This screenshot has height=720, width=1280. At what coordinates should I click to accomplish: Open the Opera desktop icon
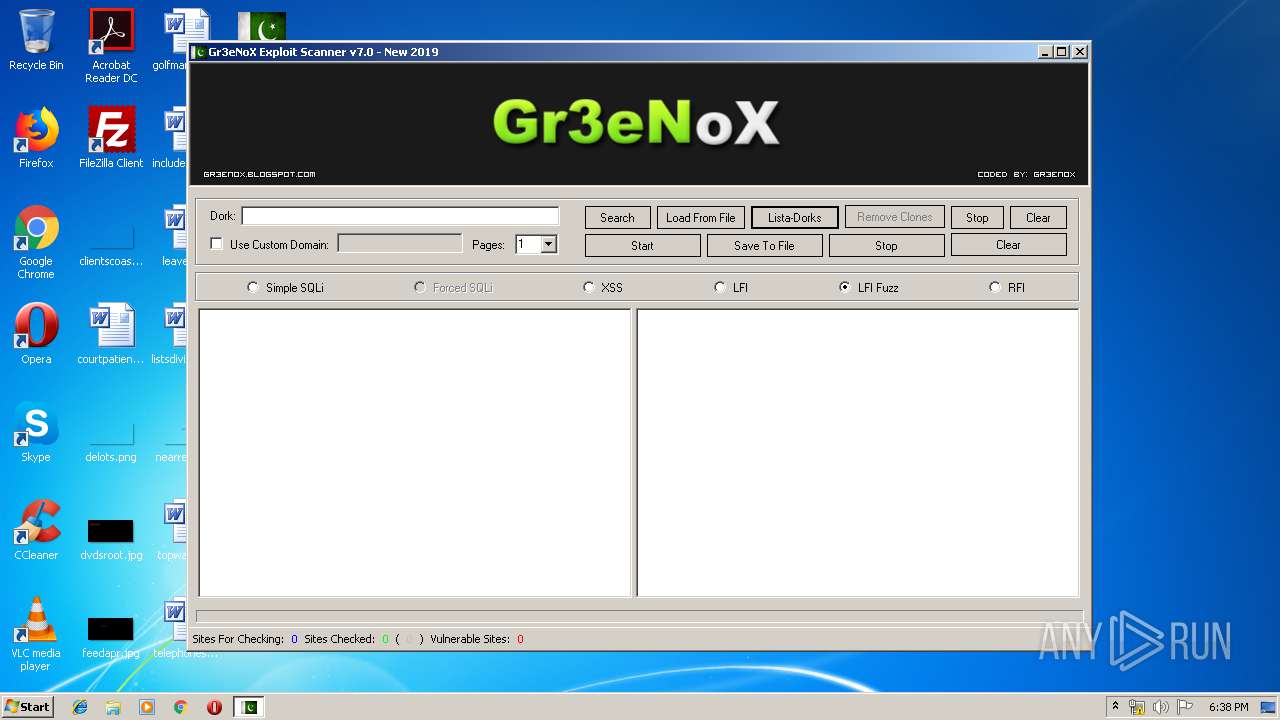[36, 334]
